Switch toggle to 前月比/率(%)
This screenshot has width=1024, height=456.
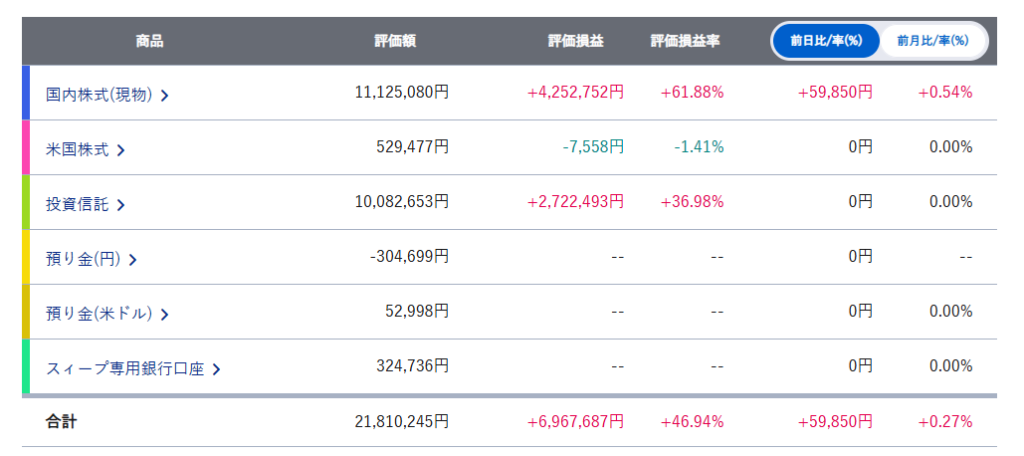click(x=932, y=41)
